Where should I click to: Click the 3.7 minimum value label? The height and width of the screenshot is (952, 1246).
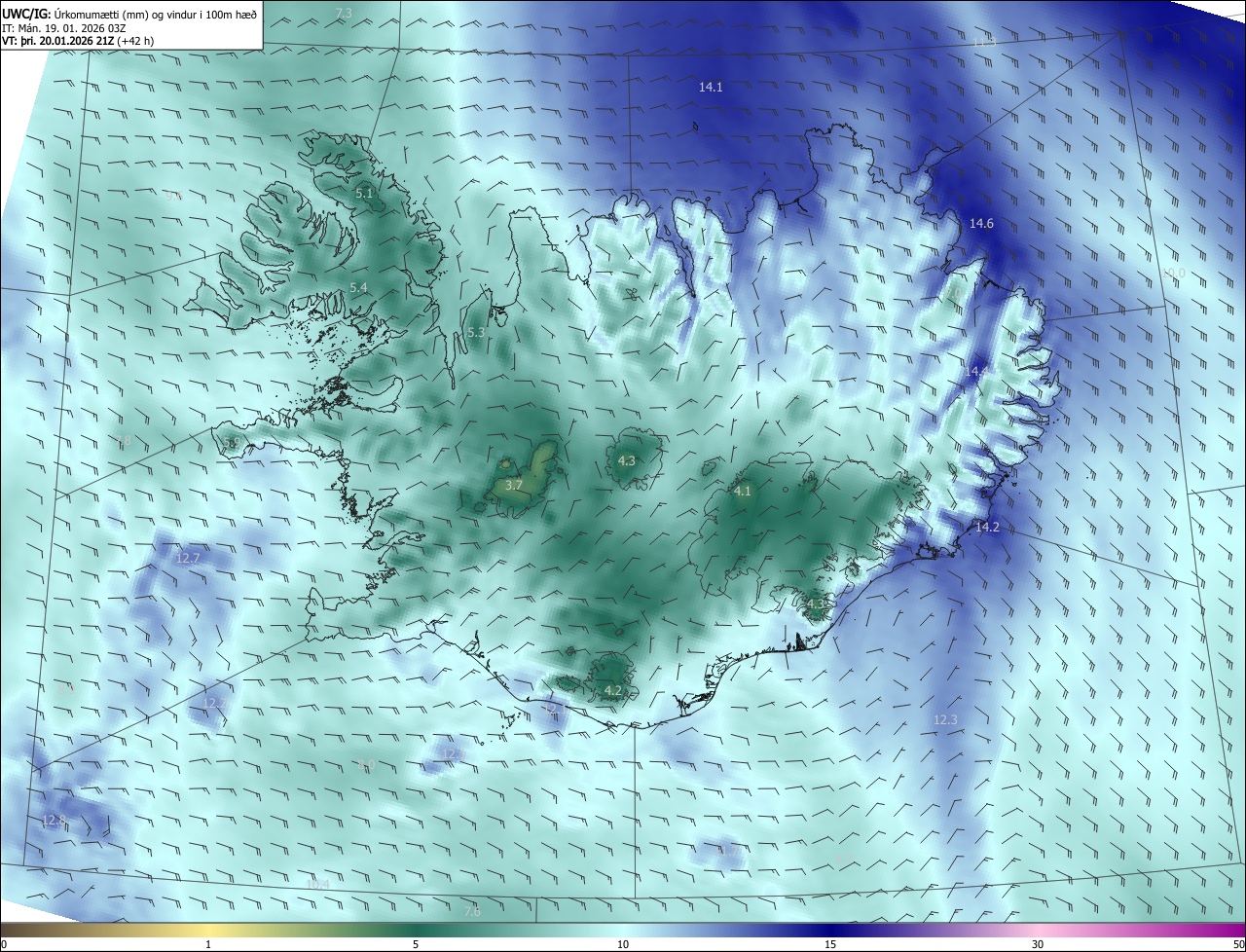(515, 485)
